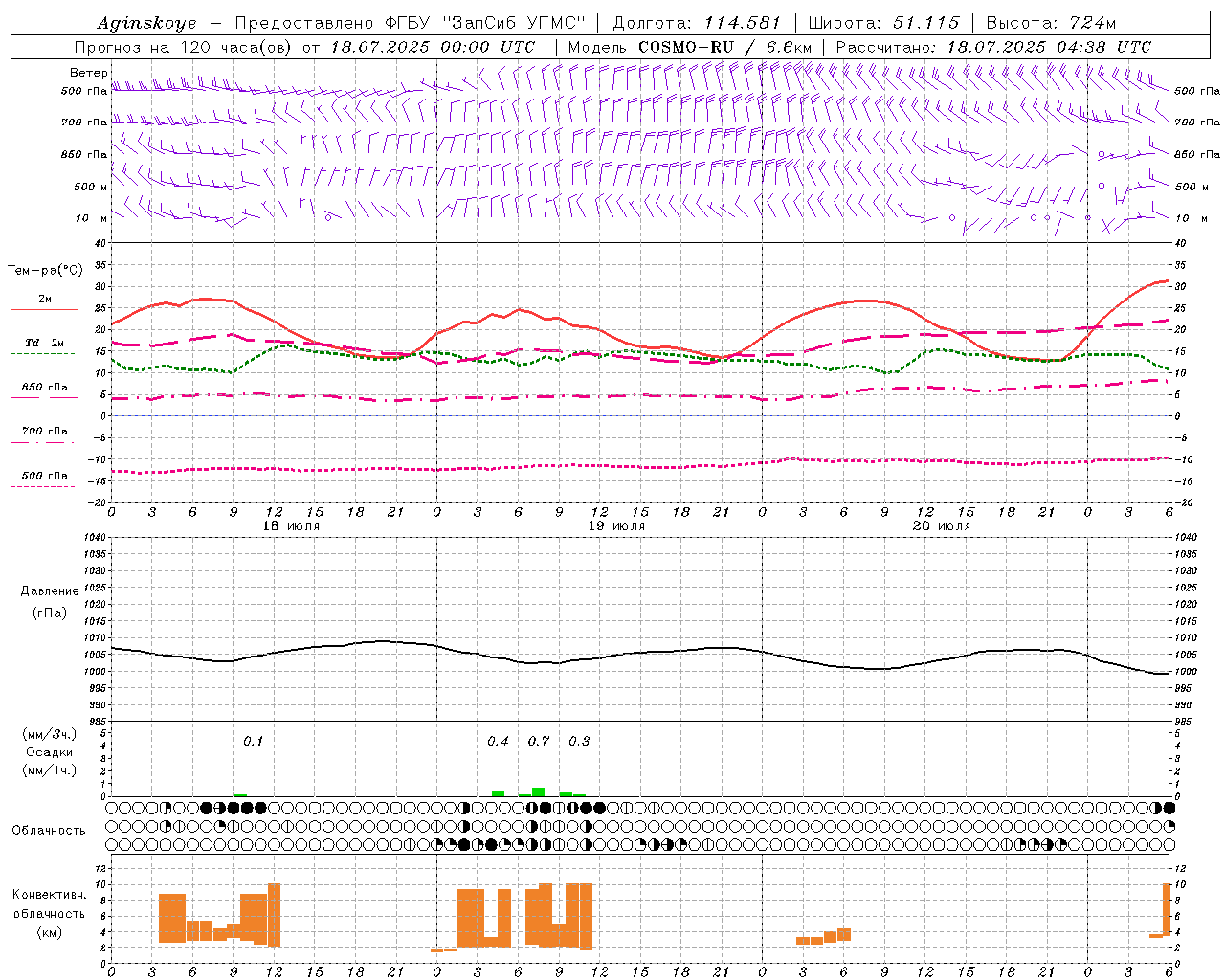Screen dimensions: 1225x980
Task: Click the dashed legend line below Td 2м
Action: pos(44,354)
